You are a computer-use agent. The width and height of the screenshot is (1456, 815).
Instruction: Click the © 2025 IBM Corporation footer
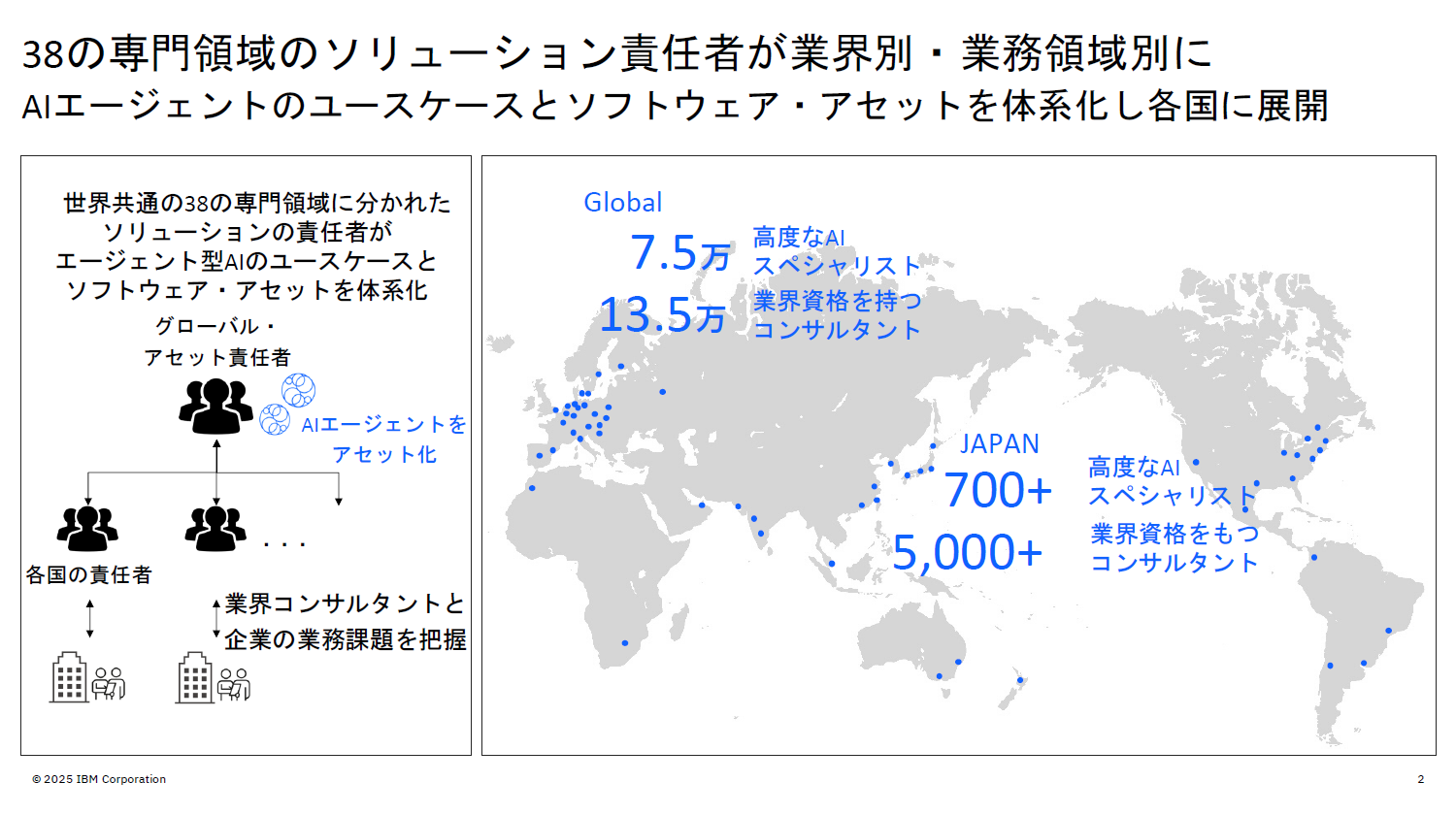(99, 779)
